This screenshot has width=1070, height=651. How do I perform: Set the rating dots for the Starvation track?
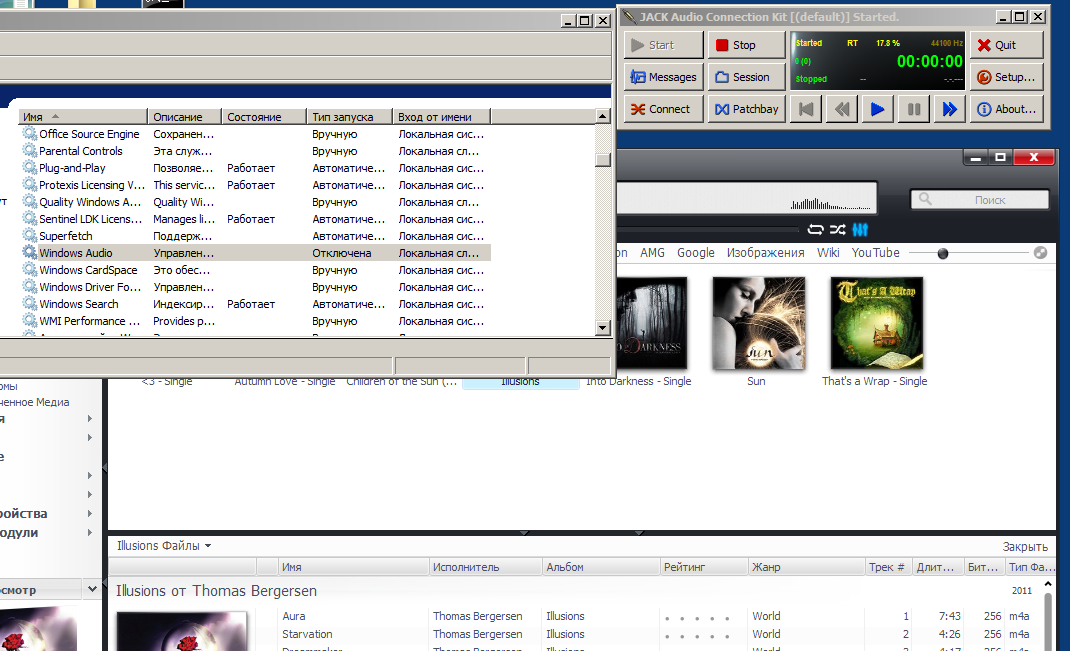pos(697,636)
